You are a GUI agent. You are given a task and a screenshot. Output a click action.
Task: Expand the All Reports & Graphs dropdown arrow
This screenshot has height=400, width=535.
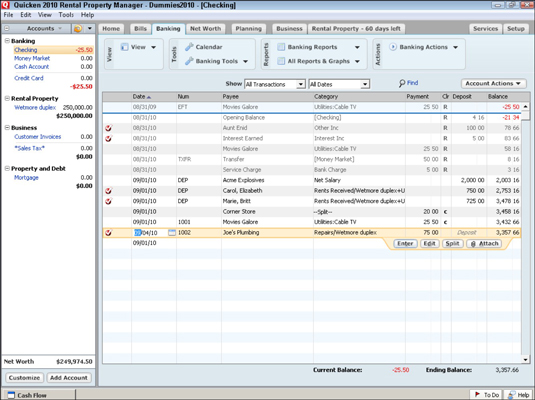click(x=357, y=61)
